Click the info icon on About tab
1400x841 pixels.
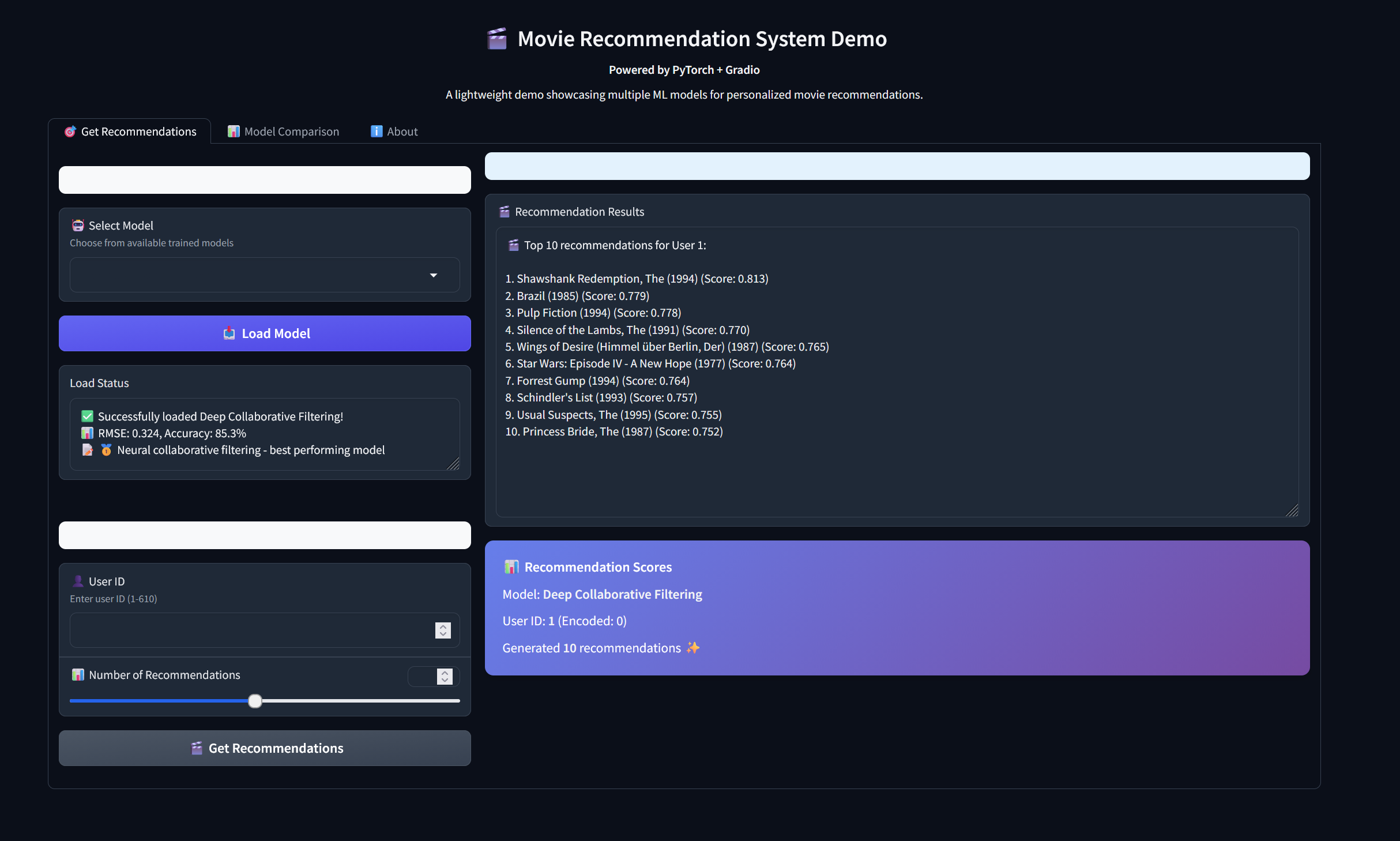(x=377, y=132)
